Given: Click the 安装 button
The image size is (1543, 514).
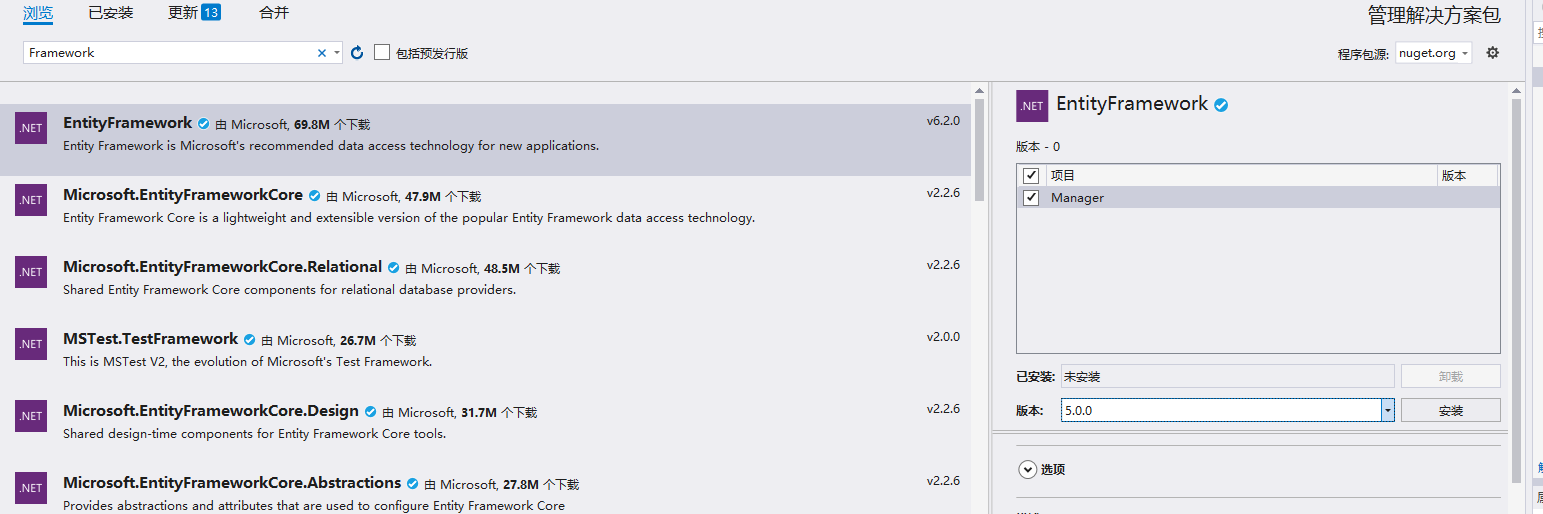Looking at the screenshot, I should point(1450,410).
